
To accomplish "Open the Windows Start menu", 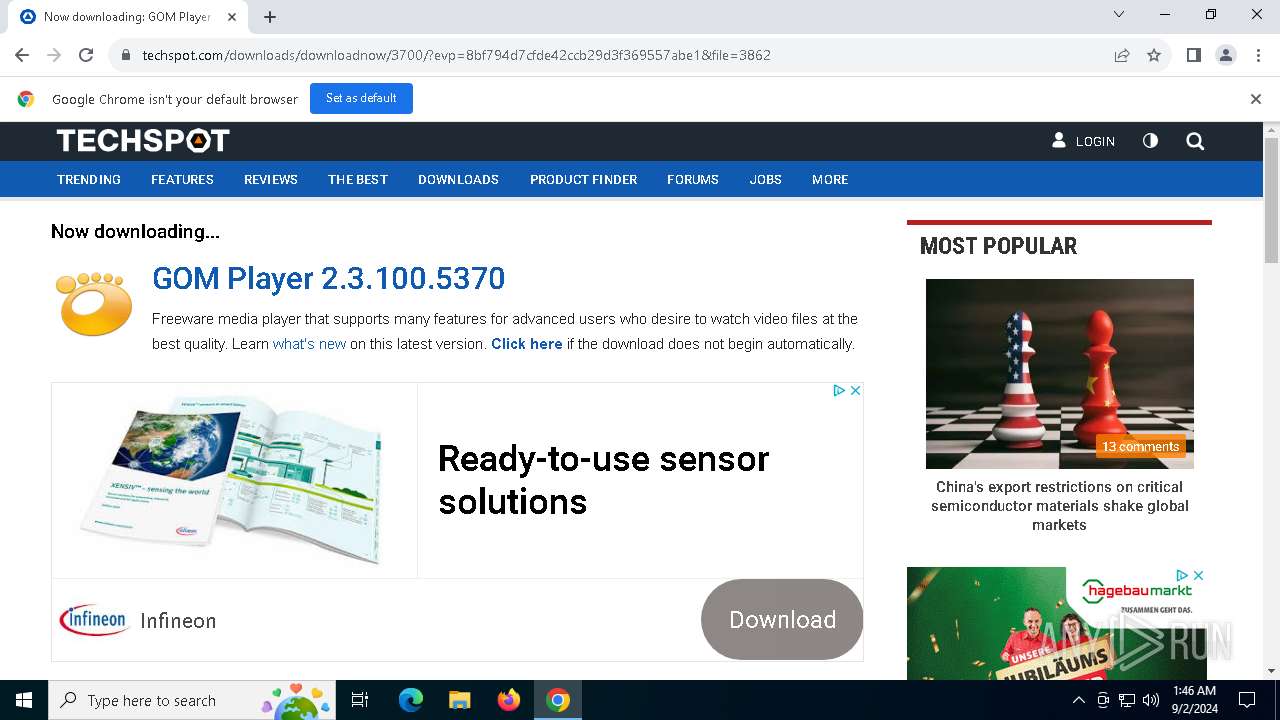I will point(24,700).
